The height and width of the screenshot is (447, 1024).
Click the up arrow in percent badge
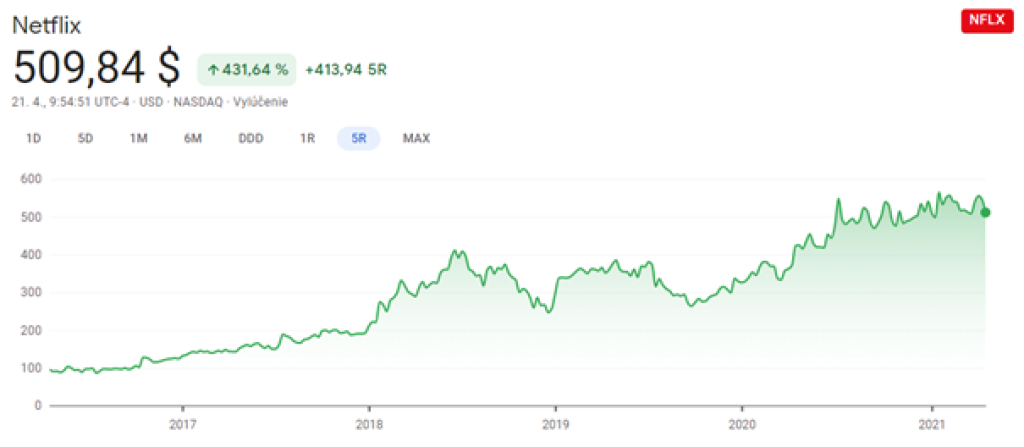213,71
